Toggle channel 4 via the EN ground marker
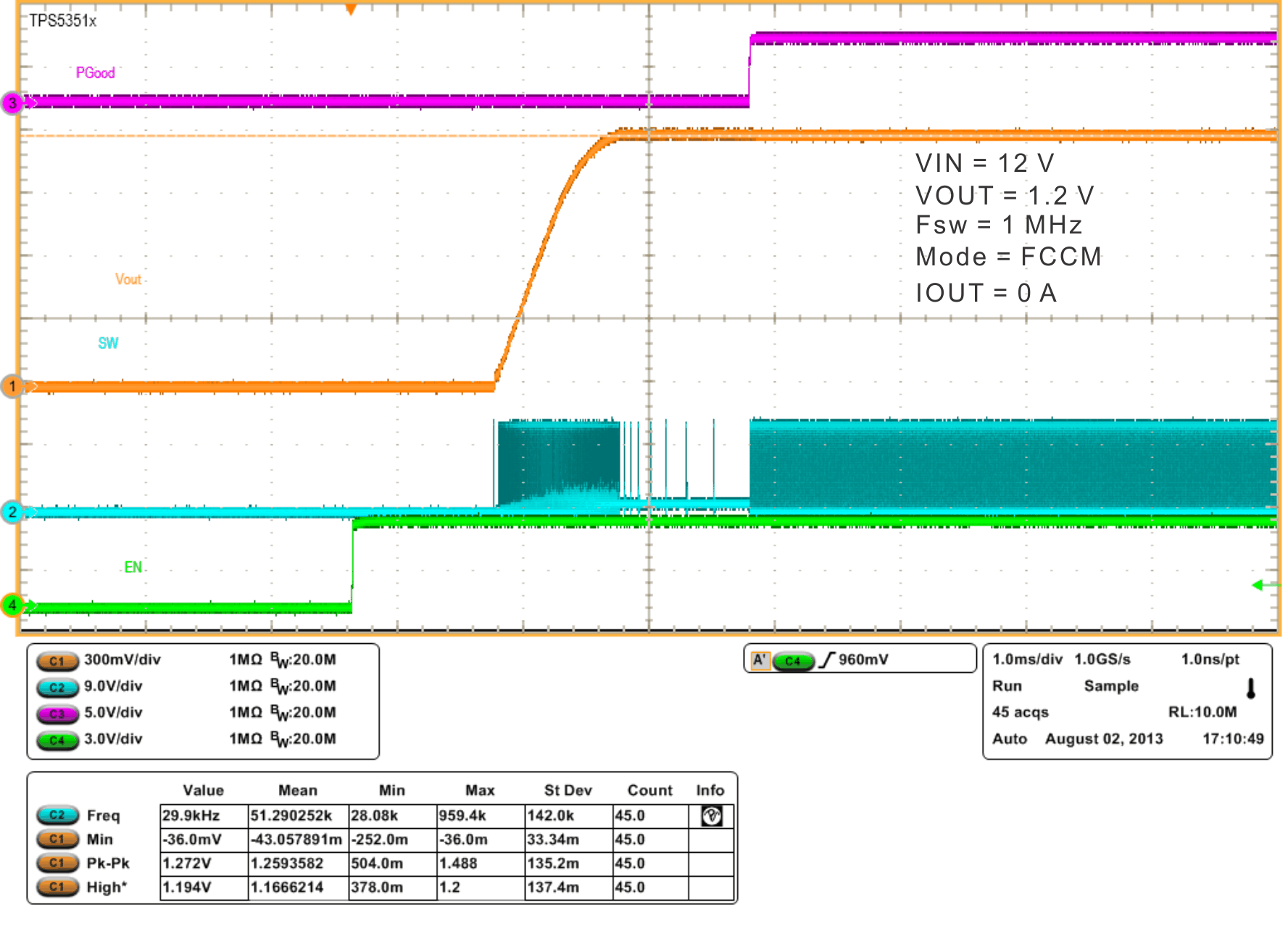 (x=12, y=607)
